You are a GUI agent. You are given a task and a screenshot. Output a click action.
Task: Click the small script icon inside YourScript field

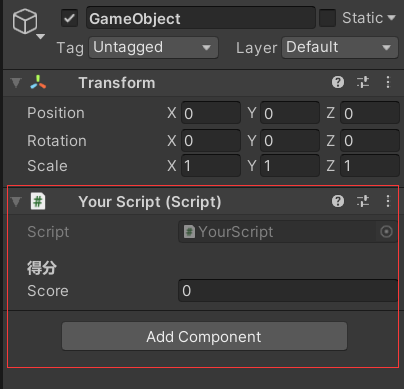(189, 231)
